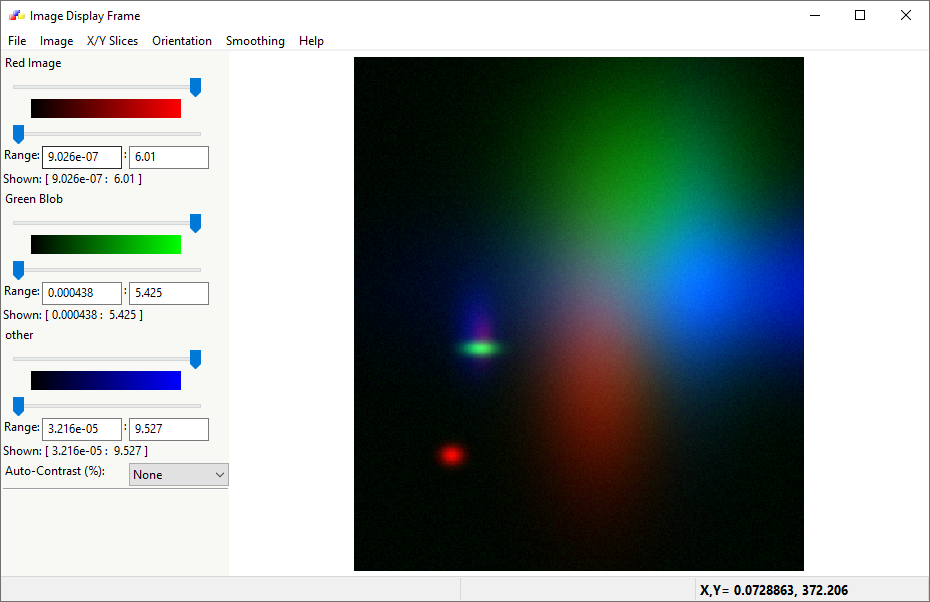Open the X/Y Slices menu
The height and width of the screenshot is (602, 930).
(112, 41)
